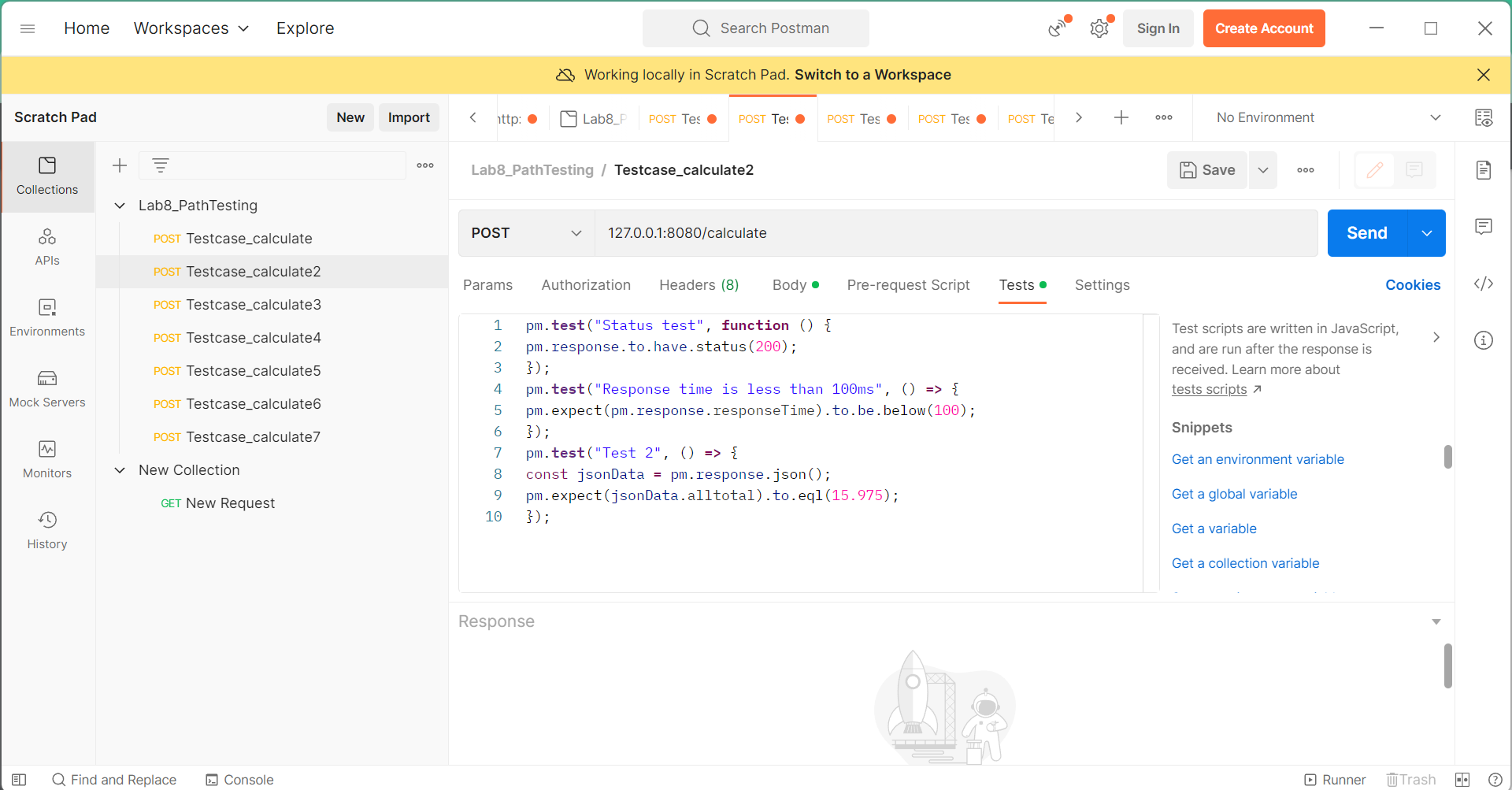Collapse the Lab8_PathTesting collection

coord(120,206)
